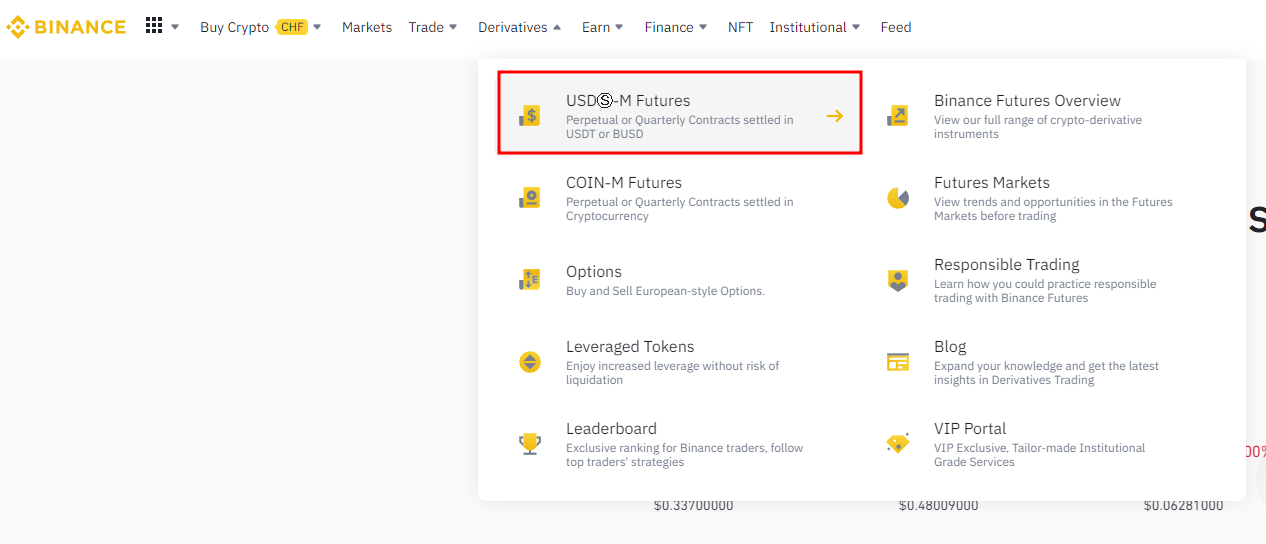Expand the Institutional dropdown arrow
Screen dimensions: 1266x544
pos(856,27)
